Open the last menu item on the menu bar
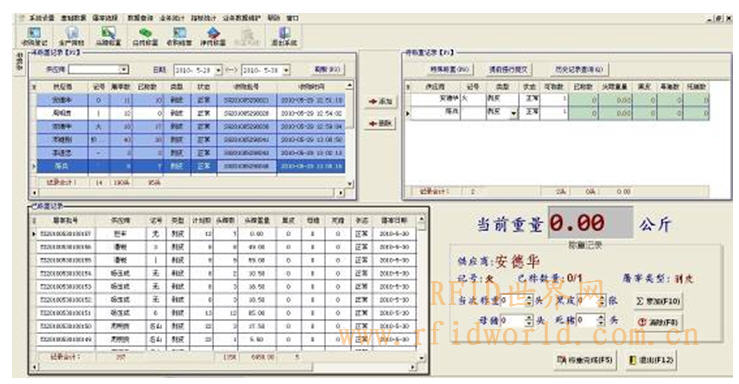Viewport: 739px width, 384px height. pos(292,18)
